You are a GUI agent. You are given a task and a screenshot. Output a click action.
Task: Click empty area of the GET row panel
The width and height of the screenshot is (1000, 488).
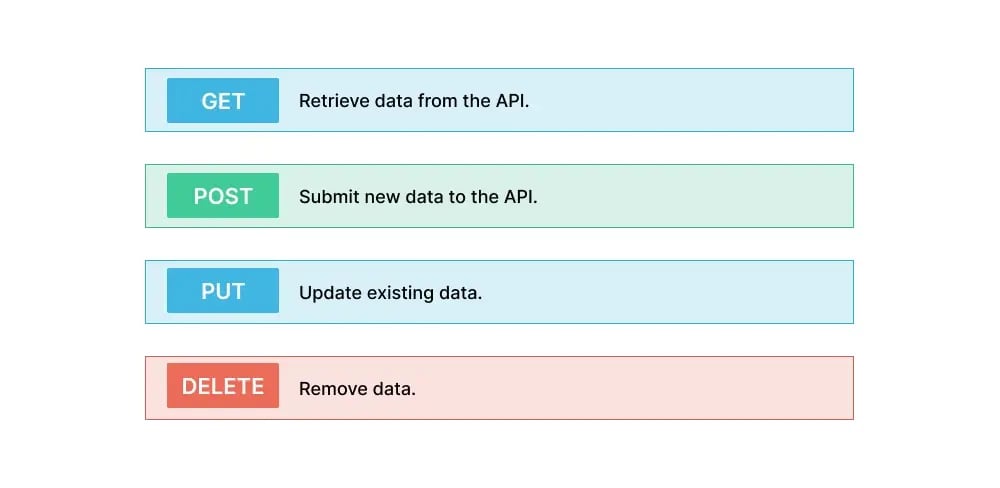700,101
